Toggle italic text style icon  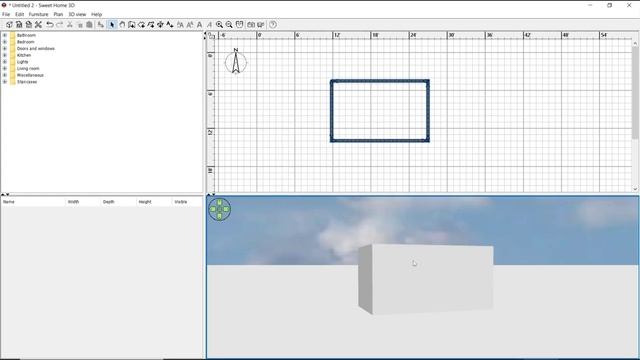(x=209, y=24)
